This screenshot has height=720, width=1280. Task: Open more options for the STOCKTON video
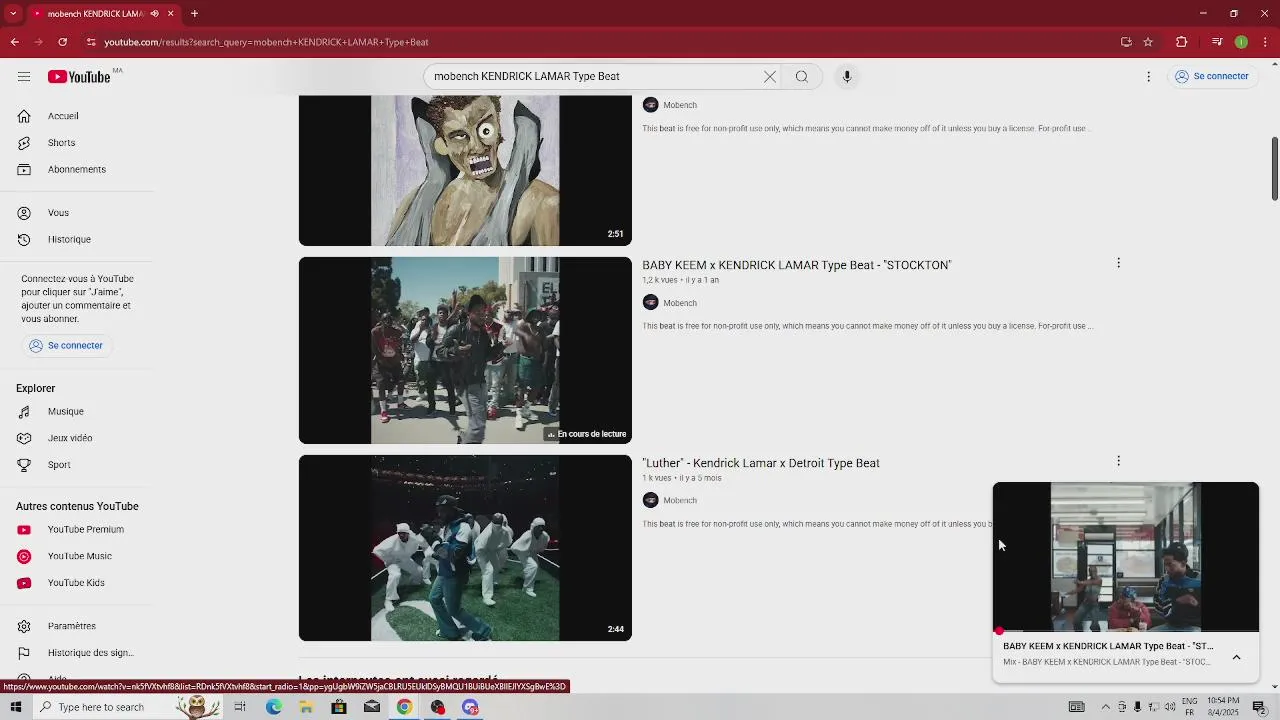click(1118, 263)
